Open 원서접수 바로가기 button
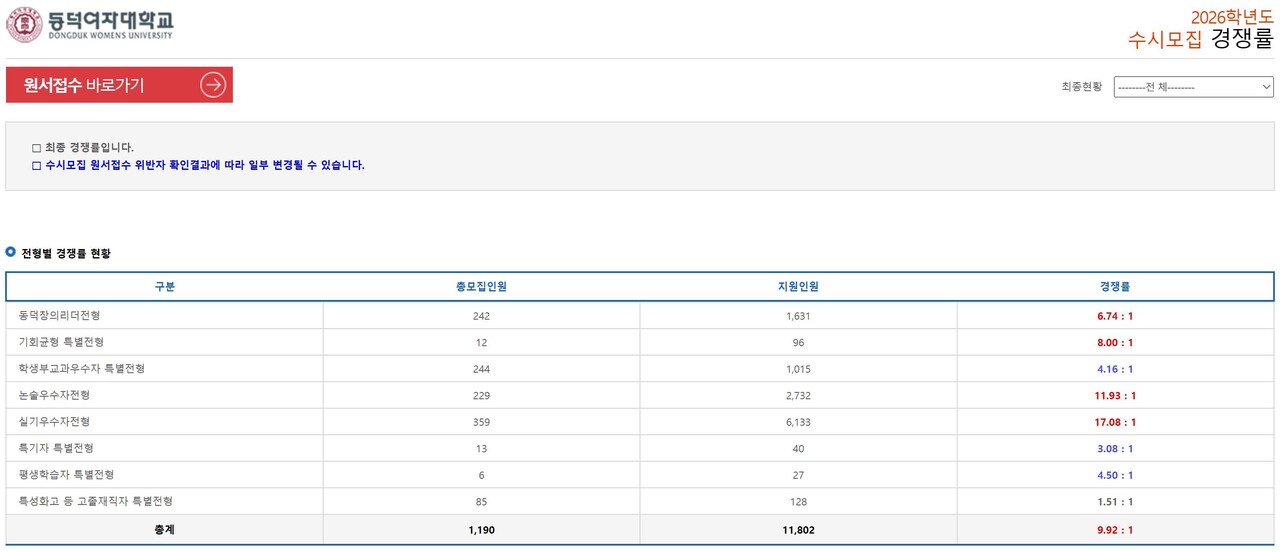 click(119, 85)
